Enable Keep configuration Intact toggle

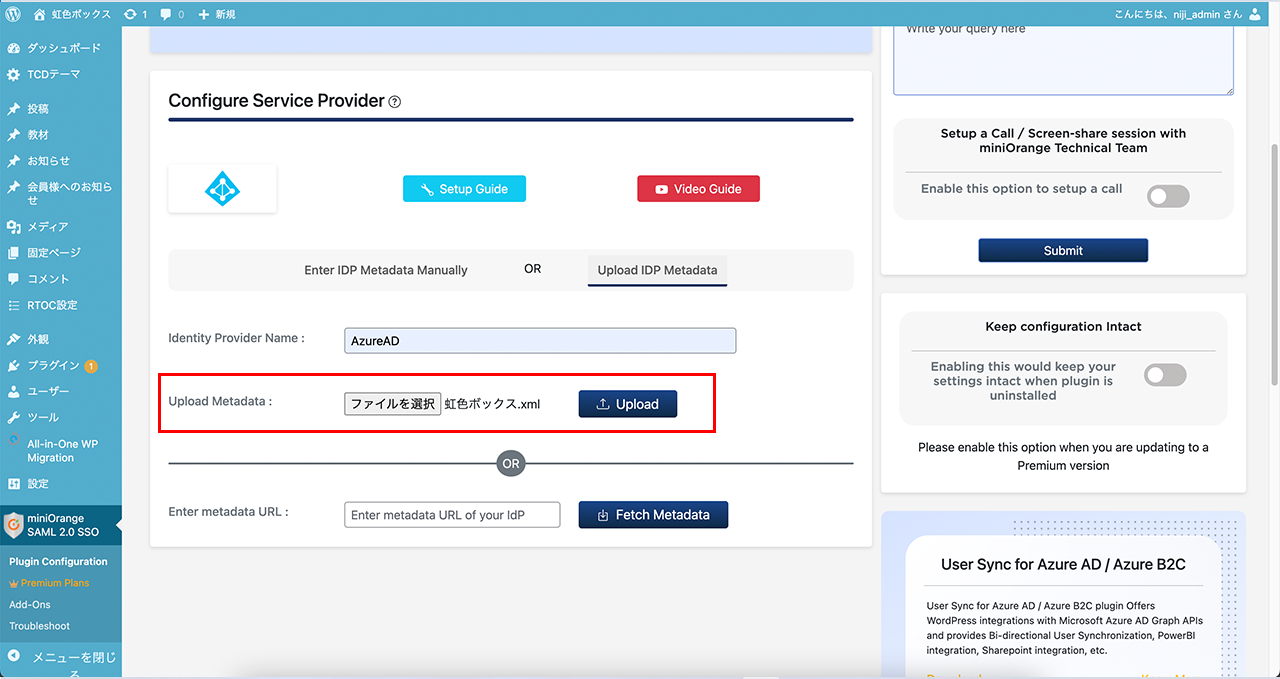pyautogui.click(x=1165, y=375)
